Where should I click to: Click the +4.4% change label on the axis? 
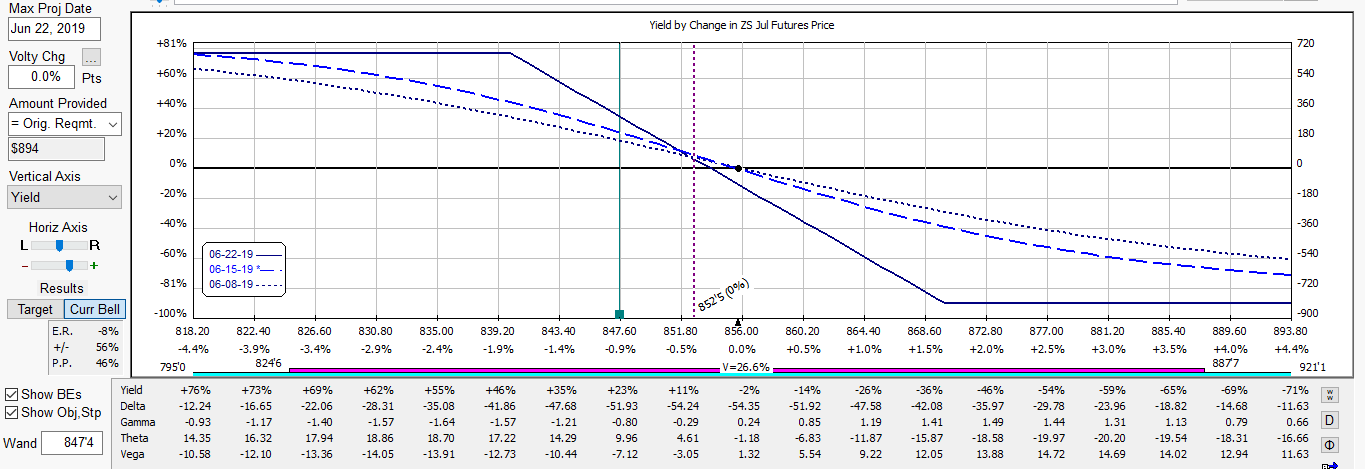[1291, 349]
